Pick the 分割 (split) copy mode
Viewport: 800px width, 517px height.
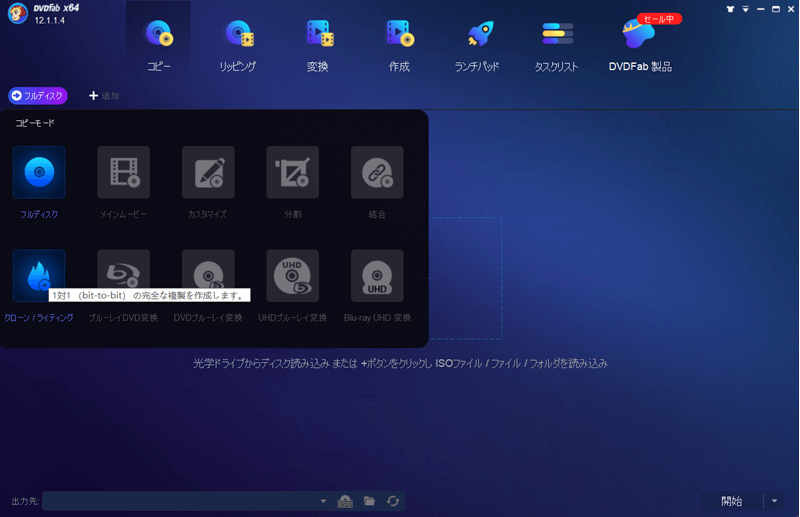coord(292,172)
